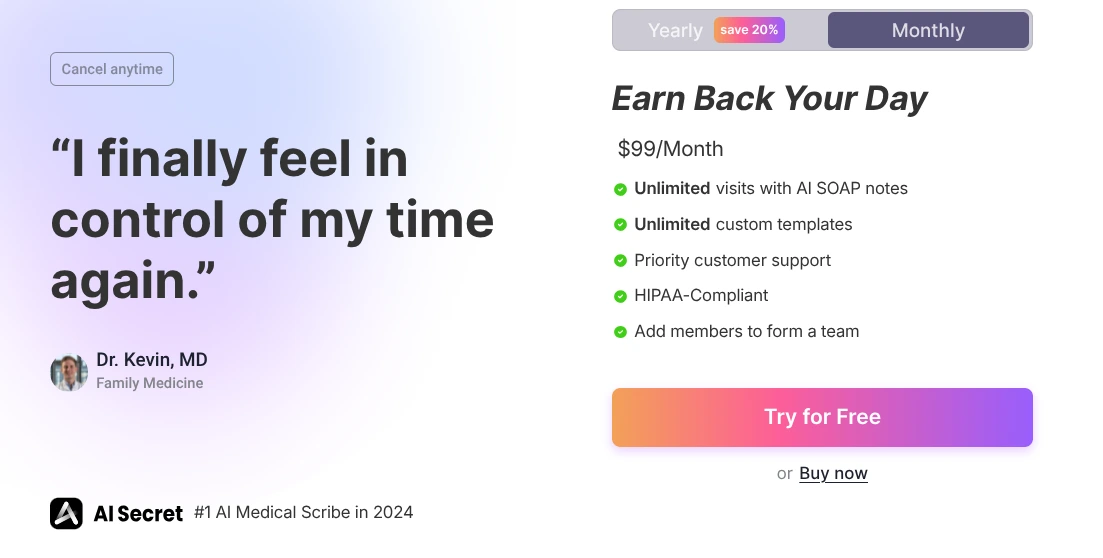Click green checkmark beside Priority customer support

click(x=620, y=260)
